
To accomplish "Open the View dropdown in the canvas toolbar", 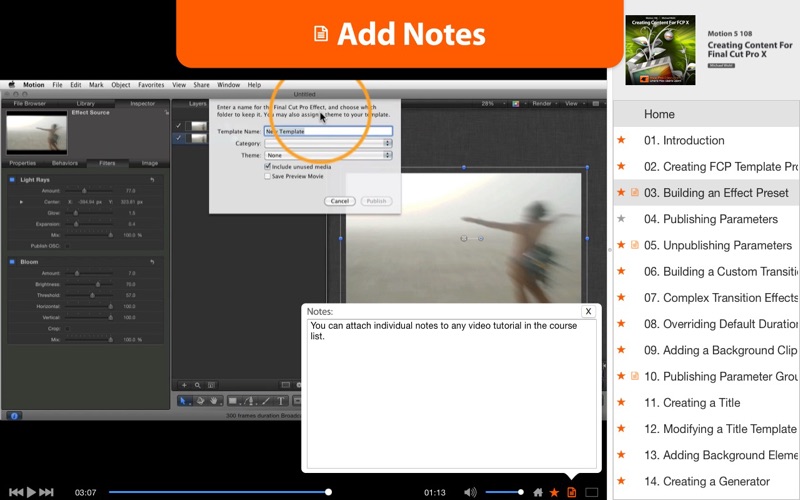I will coord(574,104).
